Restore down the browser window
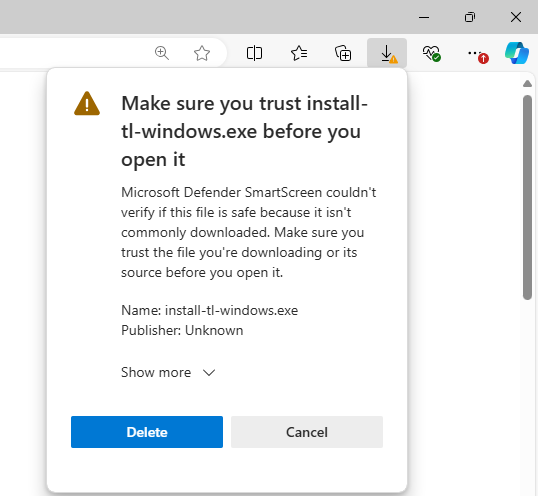538x496 pixels. [x=470, y=17]
